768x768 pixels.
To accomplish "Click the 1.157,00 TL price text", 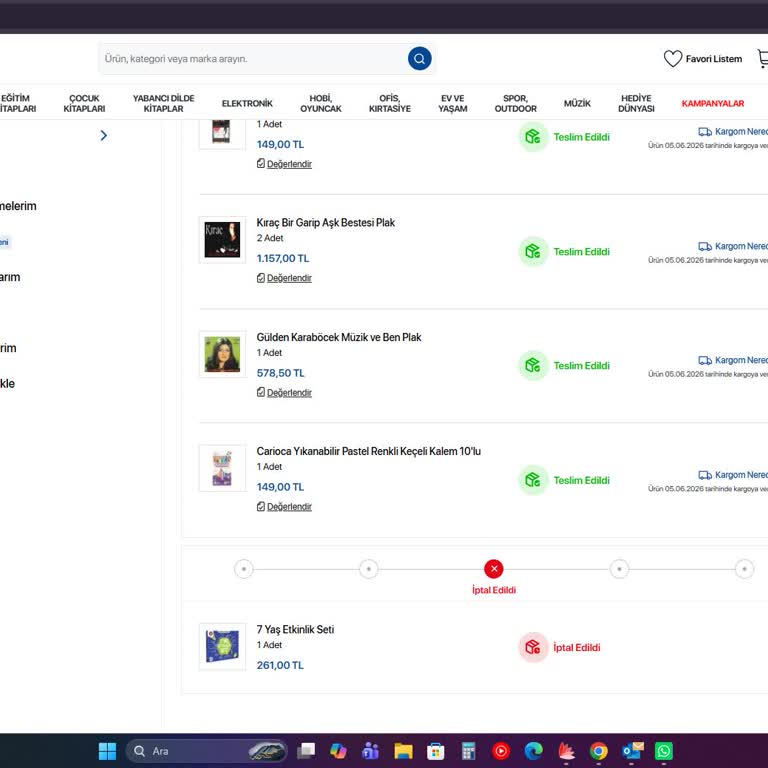I will click(x=283, y=259).
